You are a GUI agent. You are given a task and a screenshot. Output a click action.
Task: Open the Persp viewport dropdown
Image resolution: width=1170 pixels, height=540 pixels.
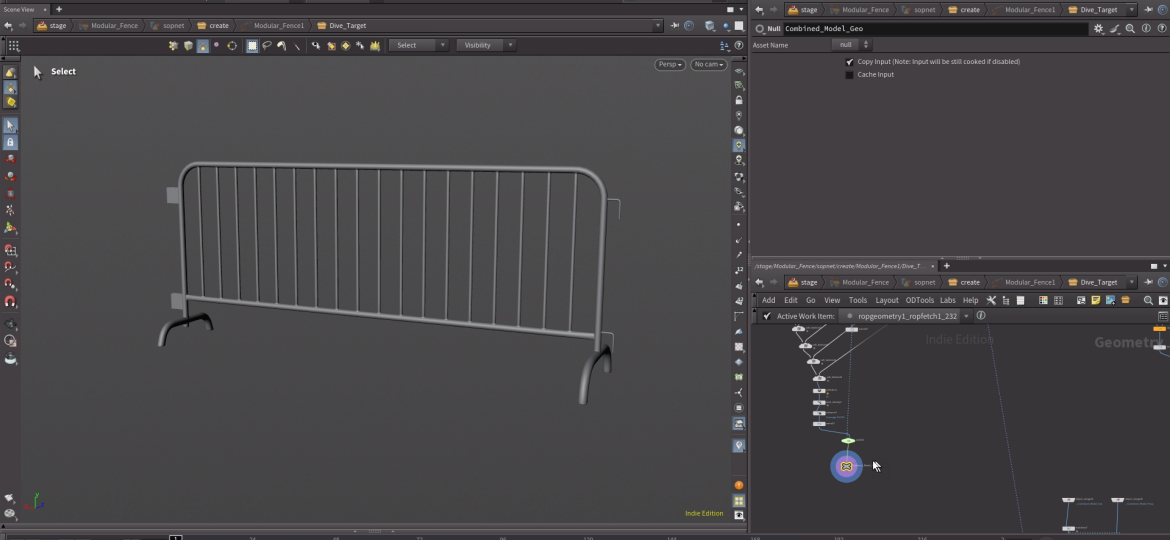(669, 65)
